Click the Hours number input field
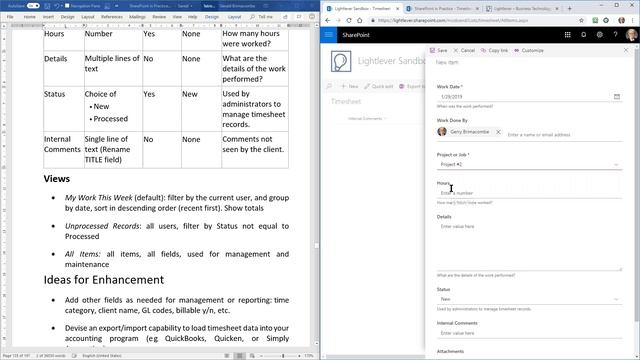The image size is (640, 360). (529, 193)
